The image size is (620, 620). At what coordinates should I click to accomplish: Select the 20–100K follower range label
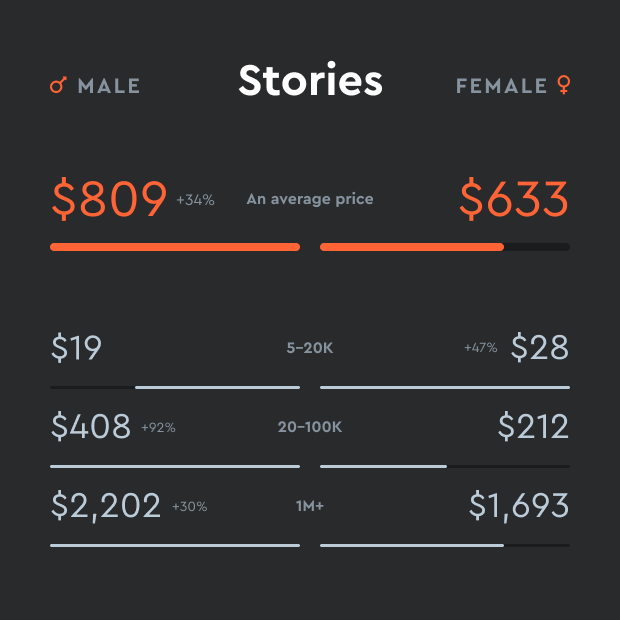click(310, 427)
